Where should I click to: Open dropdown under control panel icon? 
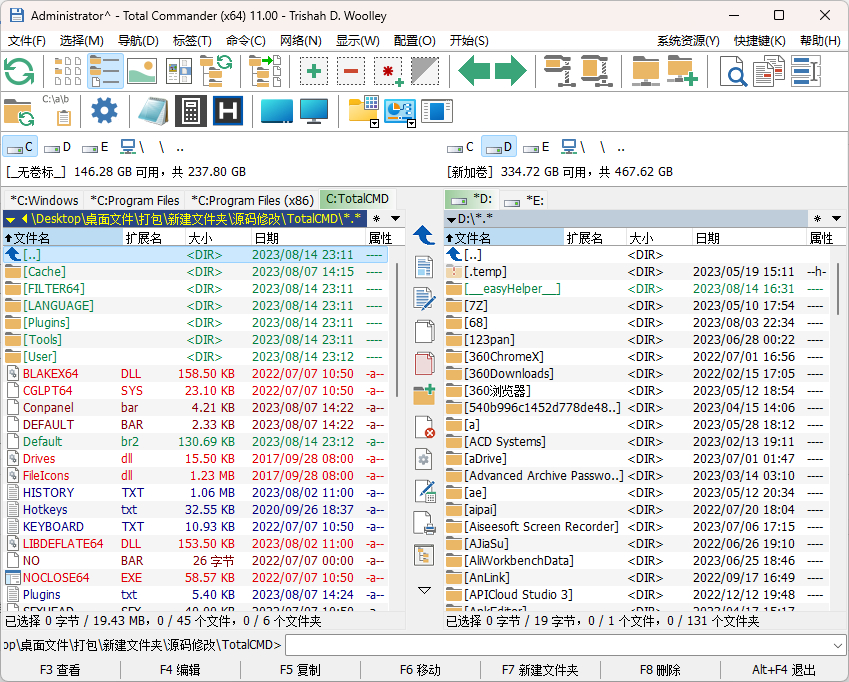click(412, 124)
